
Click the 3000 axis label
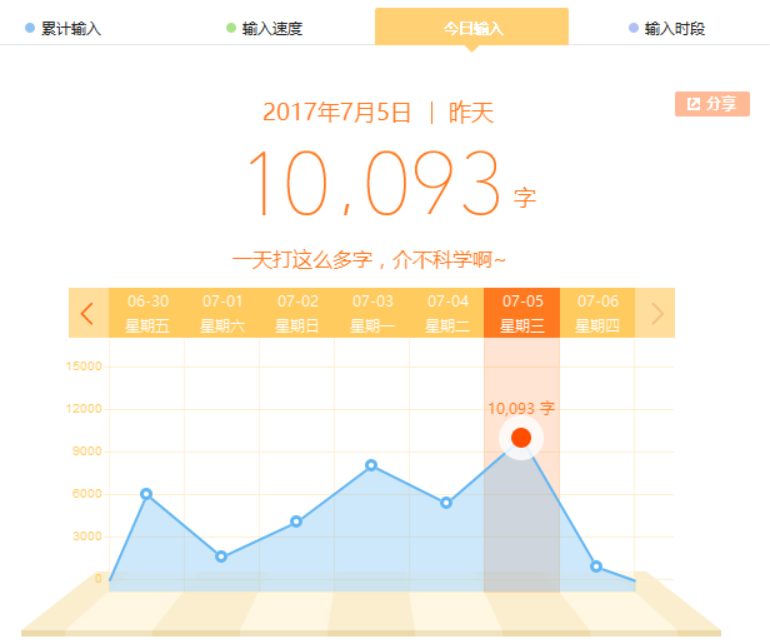pos(87,536)
